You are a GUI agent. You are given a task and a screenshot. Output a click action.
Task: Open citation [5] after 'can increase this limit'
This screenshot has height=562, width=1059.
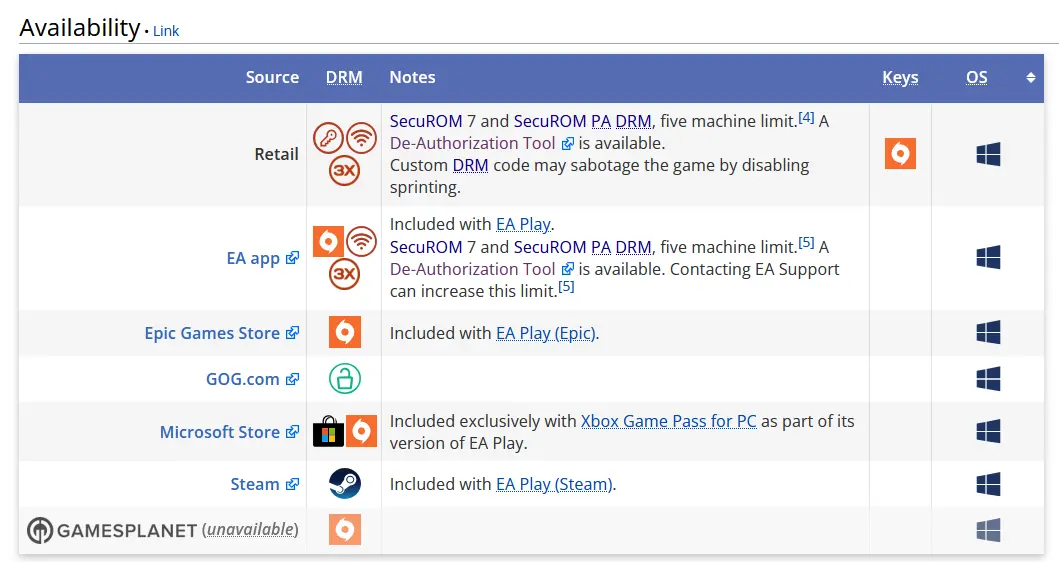point(566,286)
